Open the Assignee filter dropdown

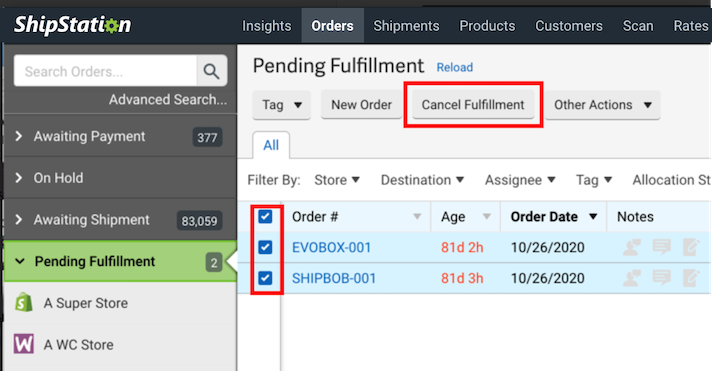[x=520, y=180]
